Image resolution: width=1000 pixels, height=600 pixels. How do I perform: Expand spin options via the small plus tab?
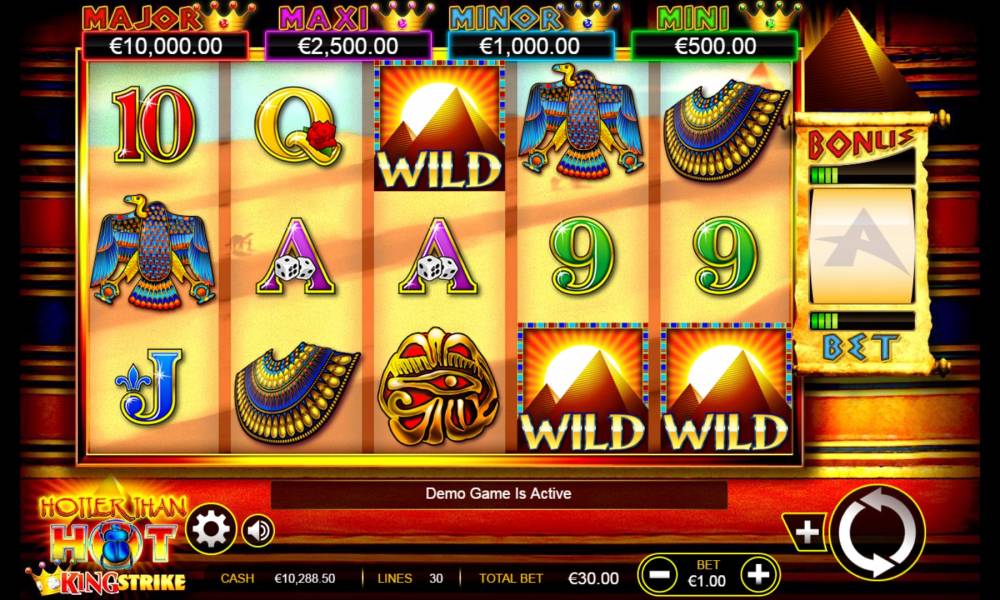tap(806, 532)
